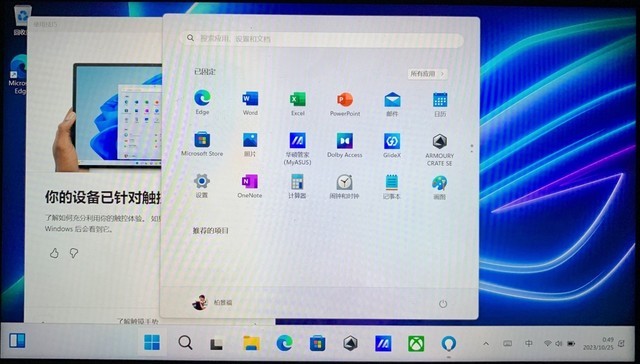Open network, volume and battery quick settings

560,344
